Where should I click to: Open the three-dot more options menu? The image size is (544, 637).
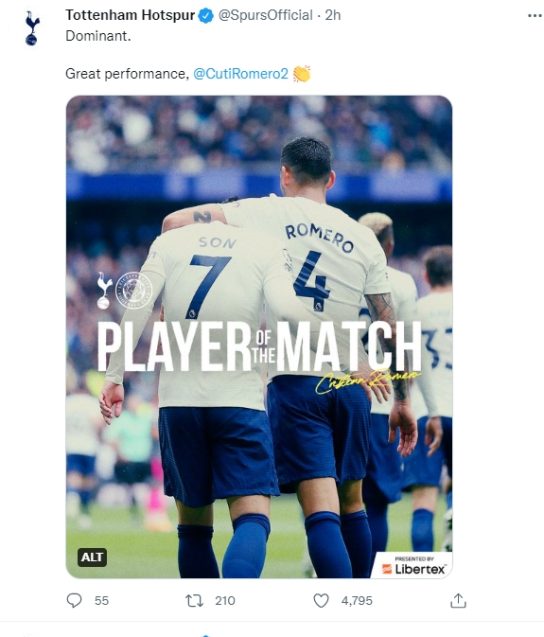coord(535,15)
